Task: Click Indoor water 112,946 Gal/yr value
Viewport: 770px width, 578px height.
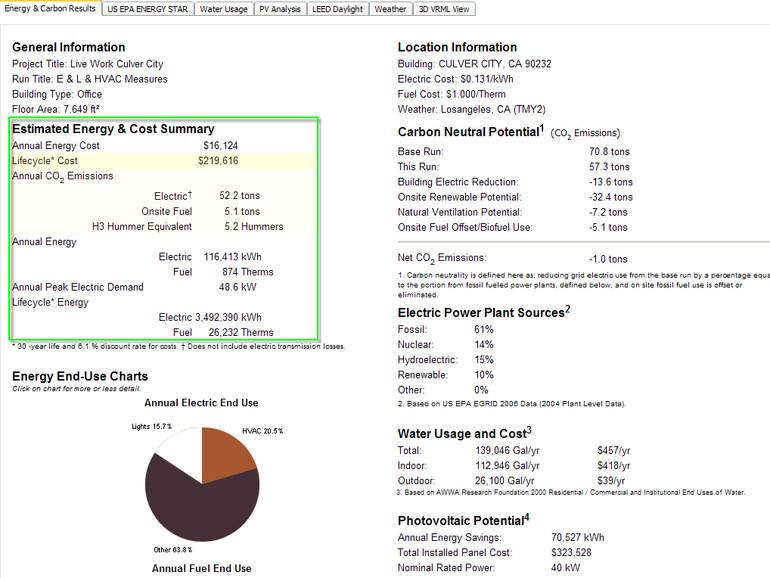Action: [507, 466]
